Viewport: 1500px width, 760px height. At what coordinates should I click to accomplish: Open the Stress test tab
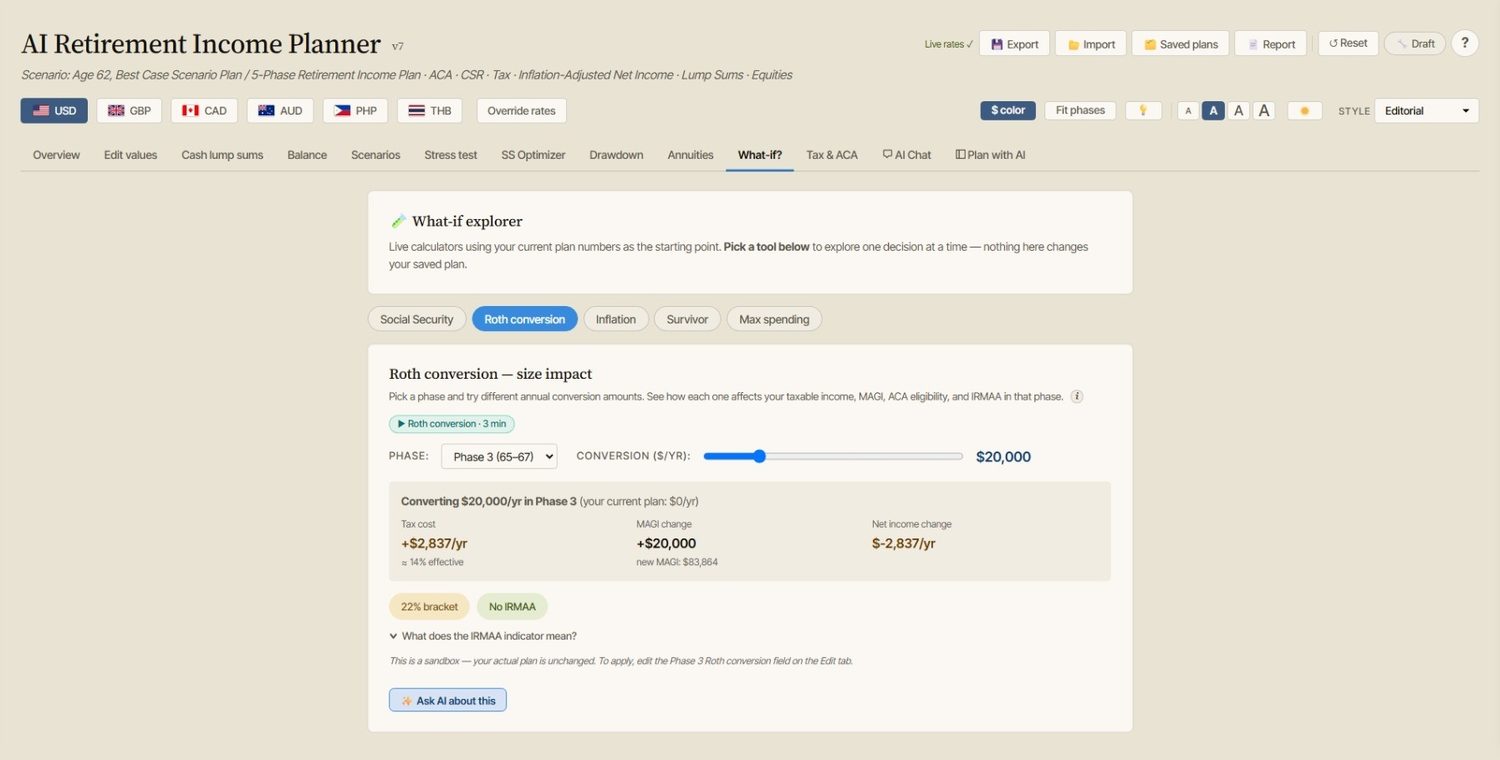(x=450, y=155)
